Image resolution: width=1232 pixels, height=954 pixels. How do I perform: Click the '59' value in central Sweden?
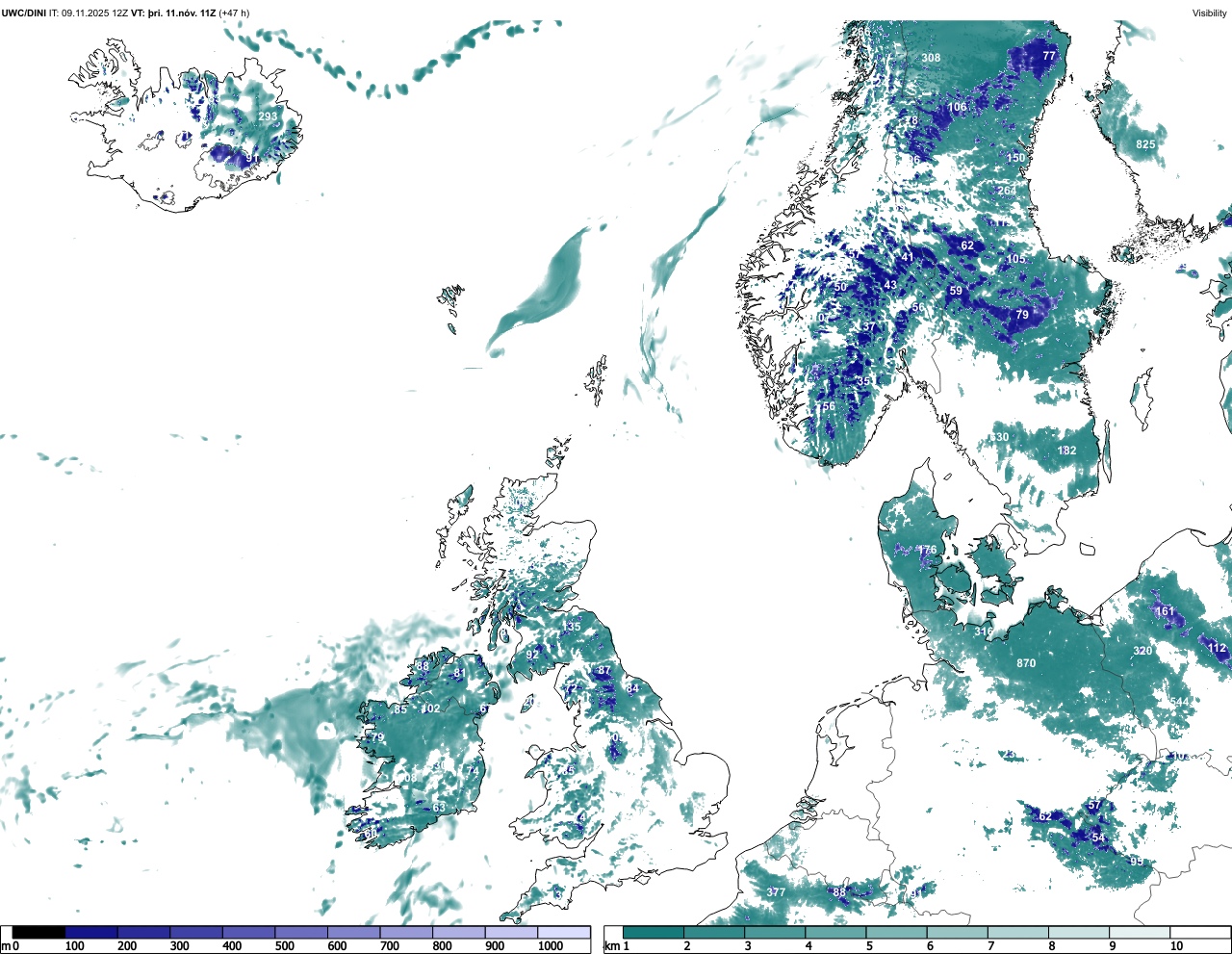[x=956, y=291]
